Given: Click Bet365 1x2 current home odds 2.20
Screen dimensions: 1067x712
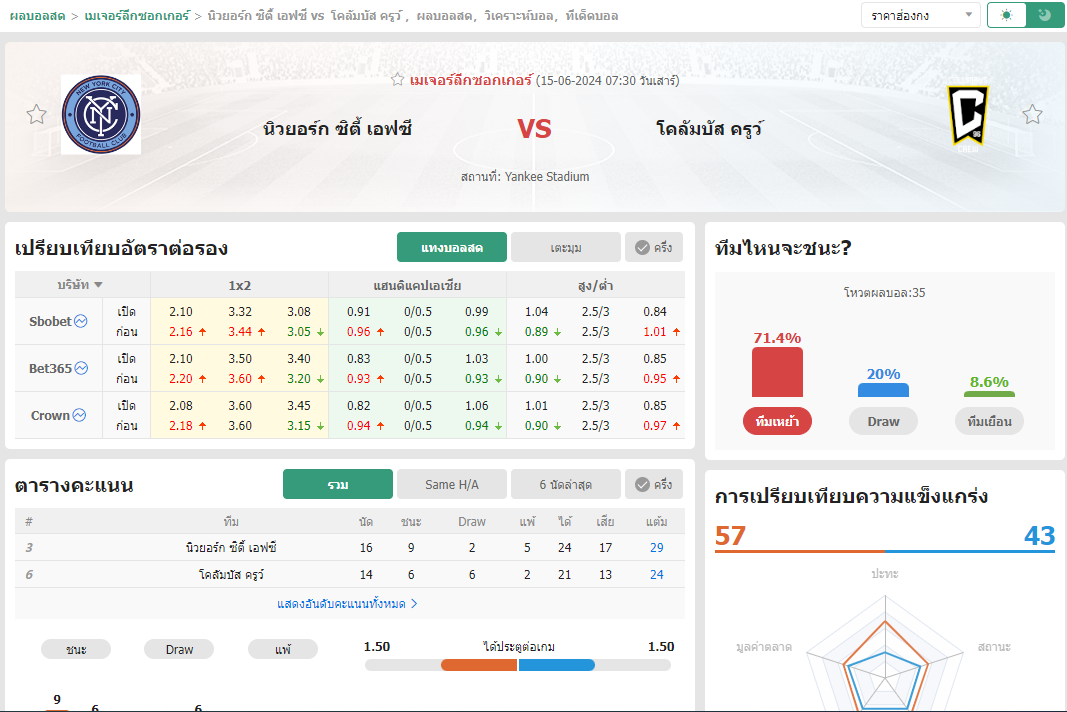Looking at the screenshot, I should tap(181, 378).
